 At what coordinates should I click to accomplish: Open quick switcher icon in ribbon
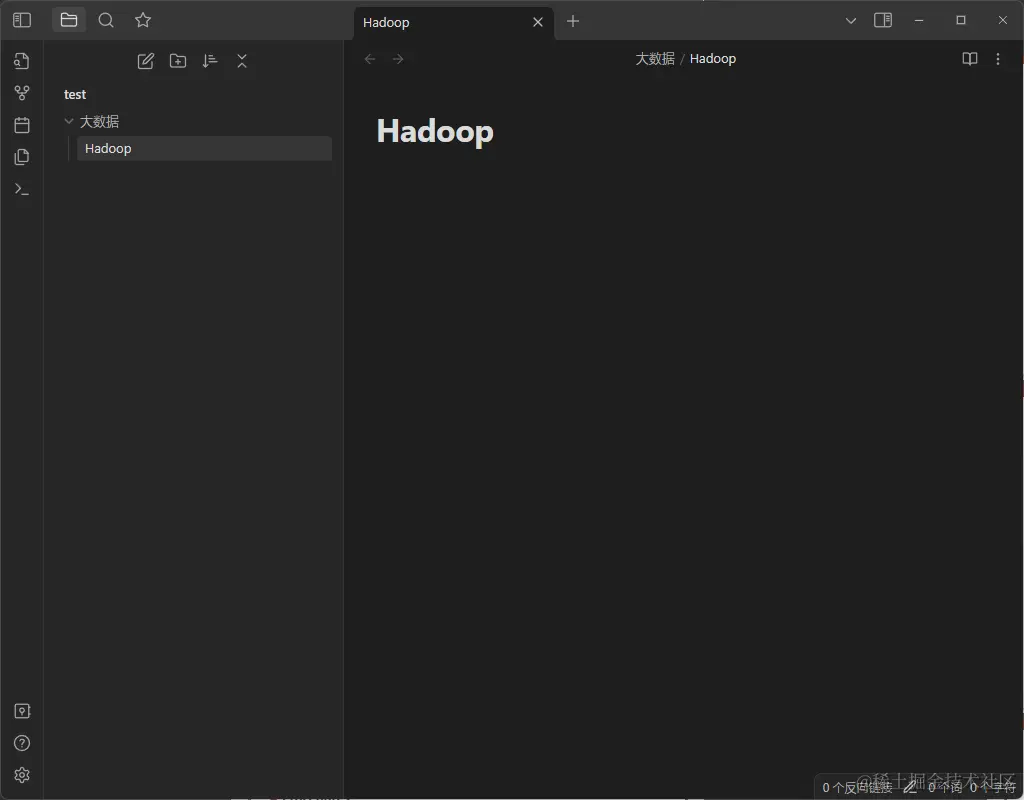(22, 61)
